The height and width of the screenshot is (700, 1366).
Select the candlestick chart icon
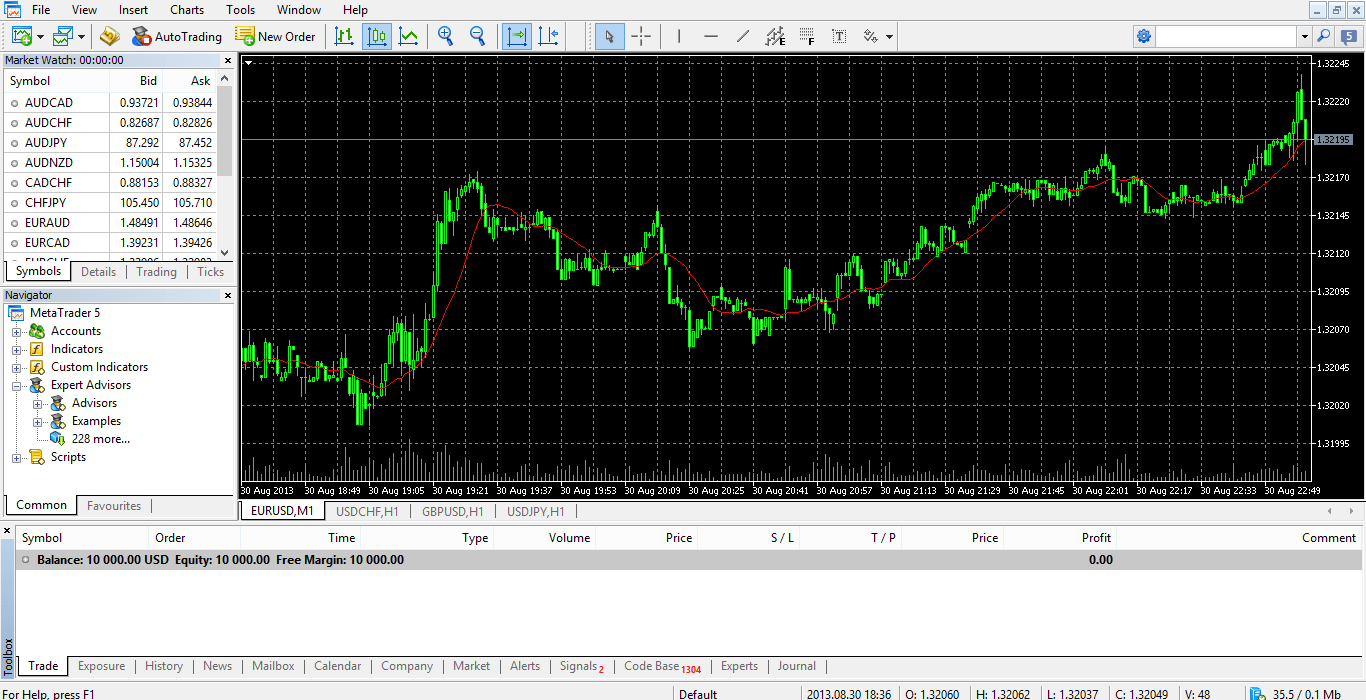(x=377, y=36)
